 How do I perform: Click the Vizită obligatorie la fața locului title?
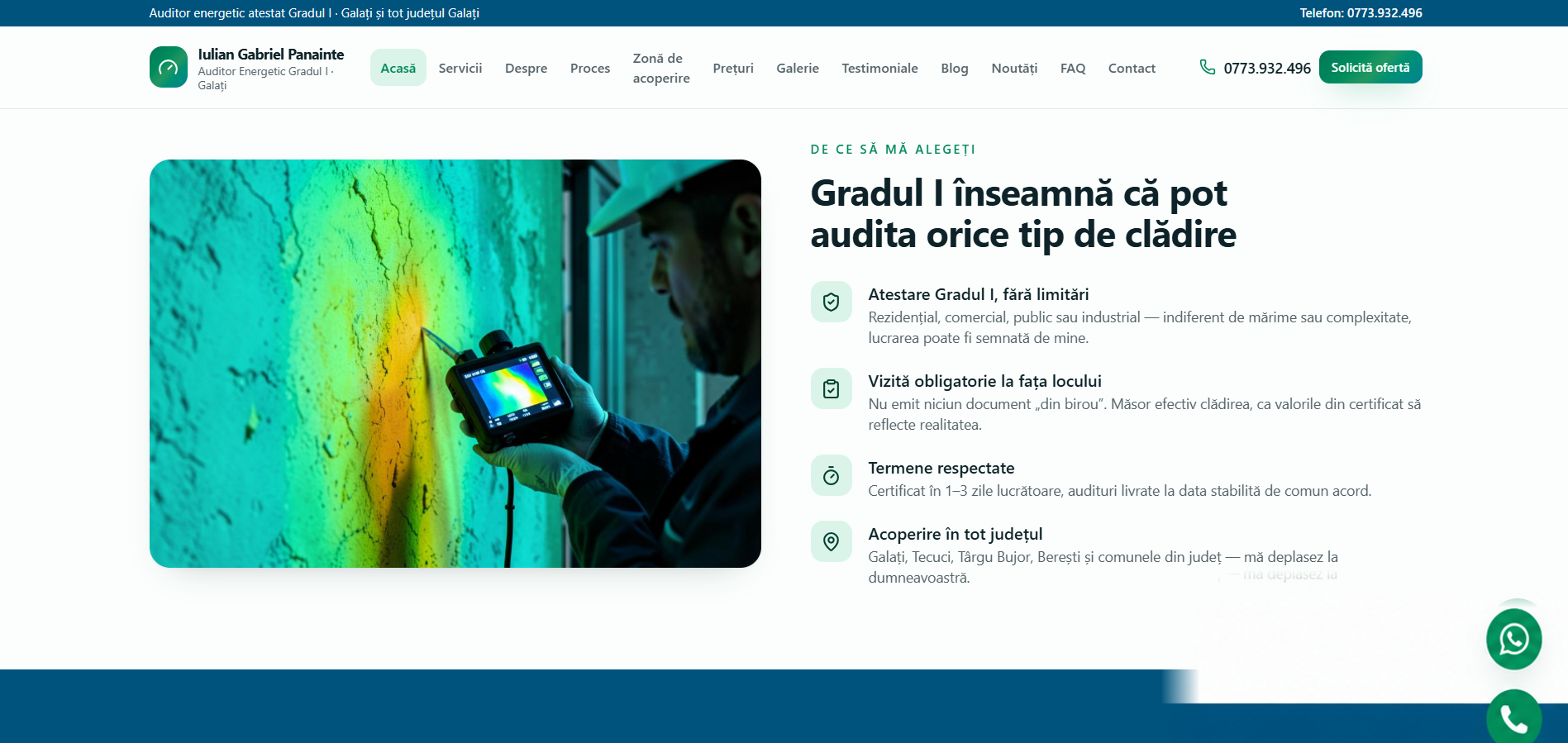tap(984, 381)
